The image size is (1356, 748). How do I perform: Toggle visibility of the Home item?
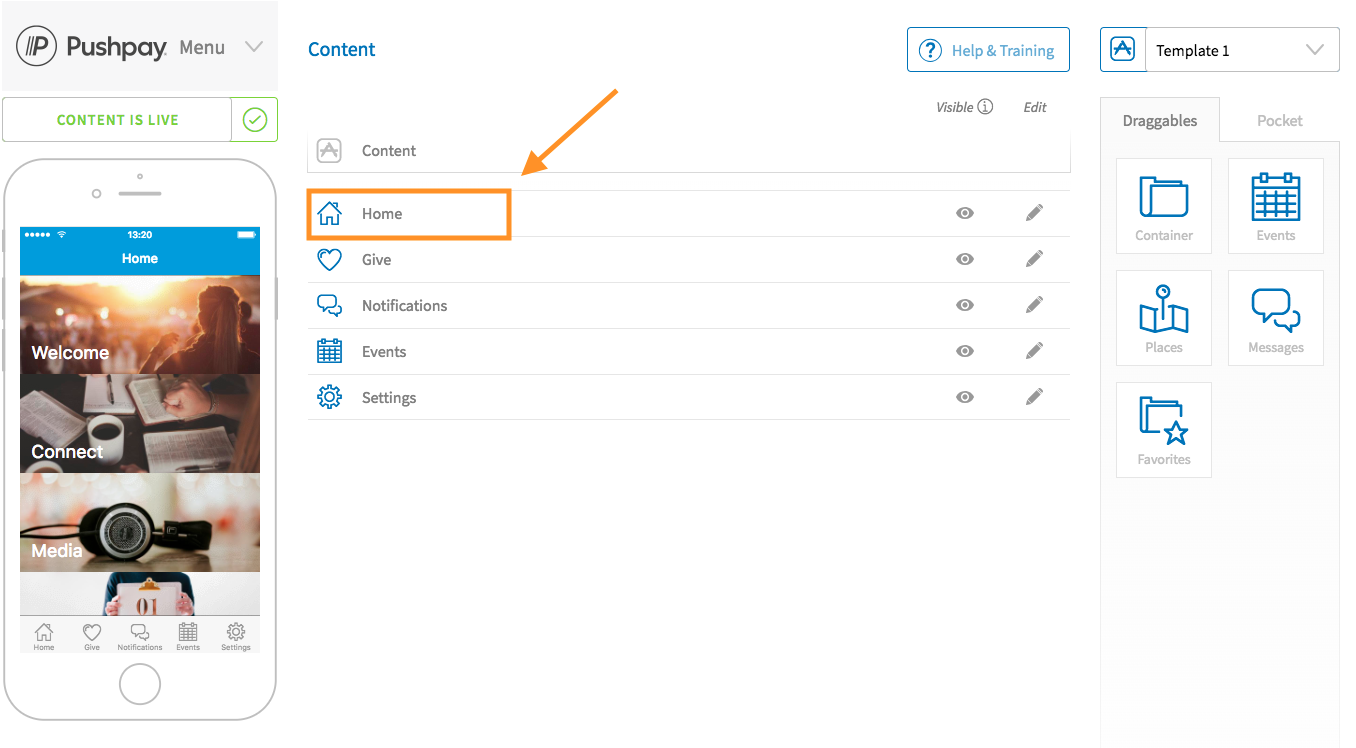964,213
